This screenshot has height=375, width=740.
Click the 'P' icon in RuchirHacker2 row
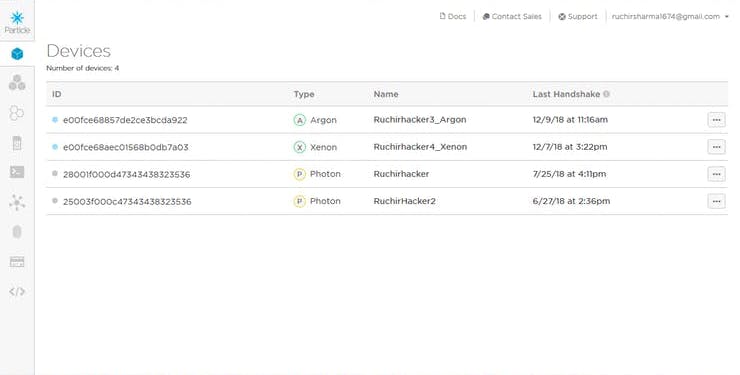tap(300, 201)
